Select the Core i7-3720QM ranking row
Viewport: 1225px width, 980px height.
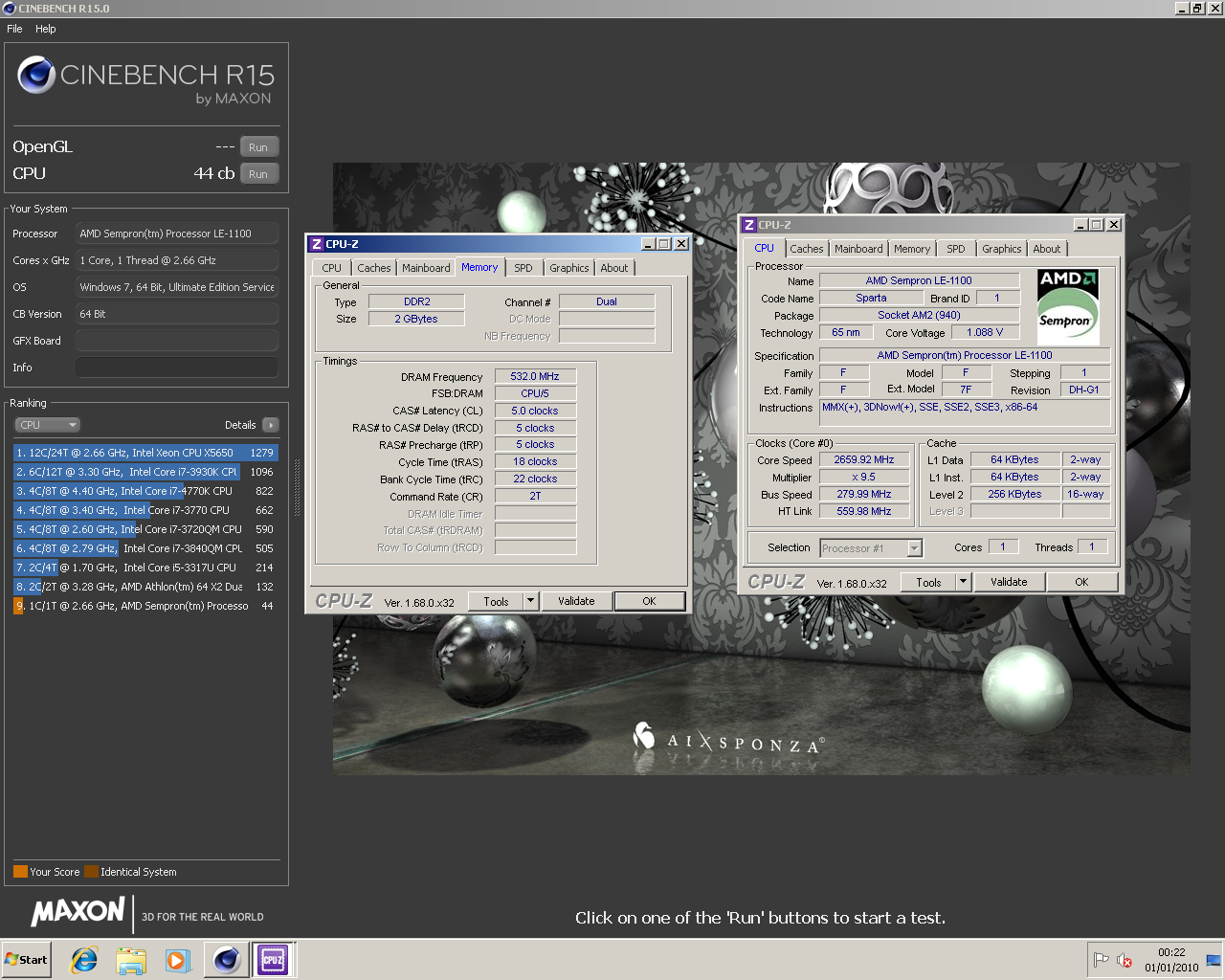145,529
